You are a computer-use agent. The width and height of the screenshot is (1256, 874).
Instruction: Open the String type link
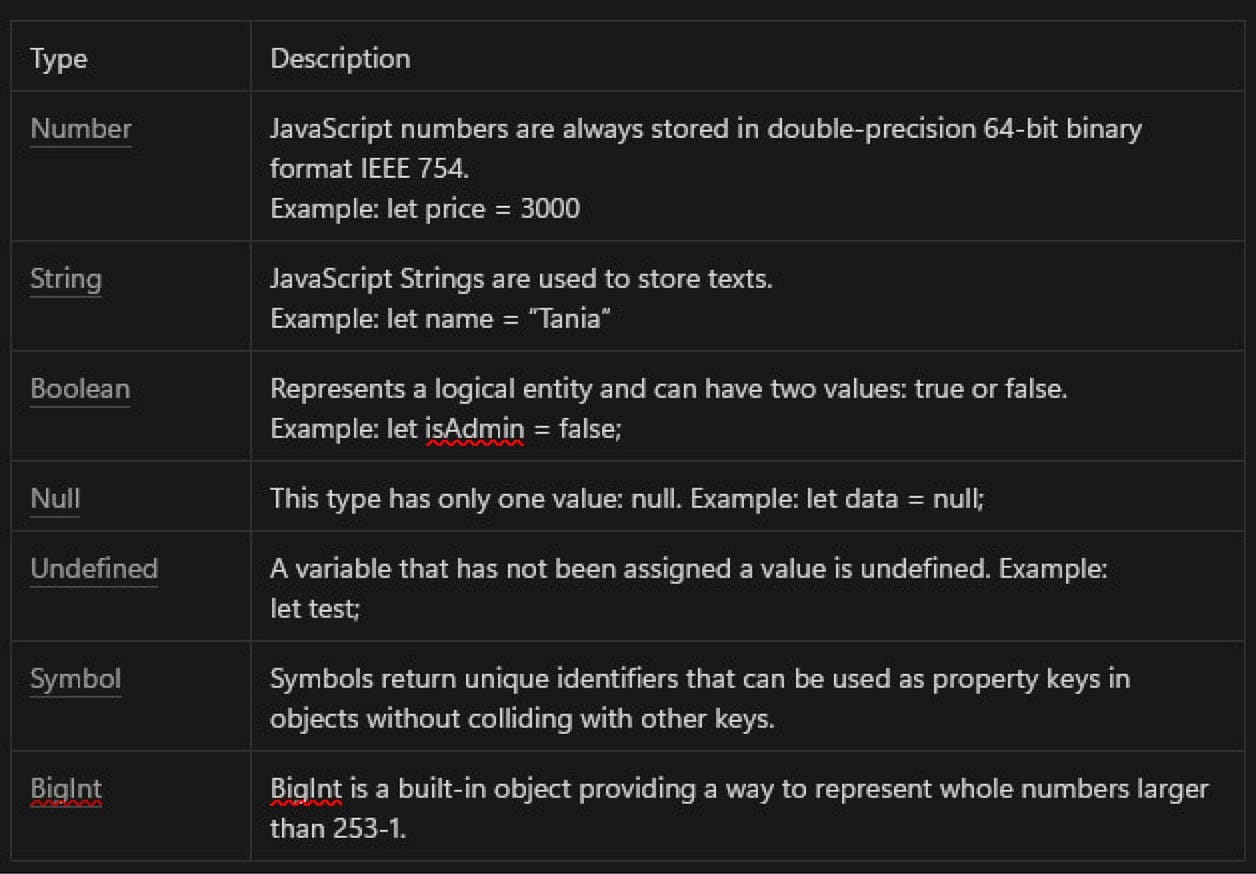pyautogui.click(x=66, y=279)
